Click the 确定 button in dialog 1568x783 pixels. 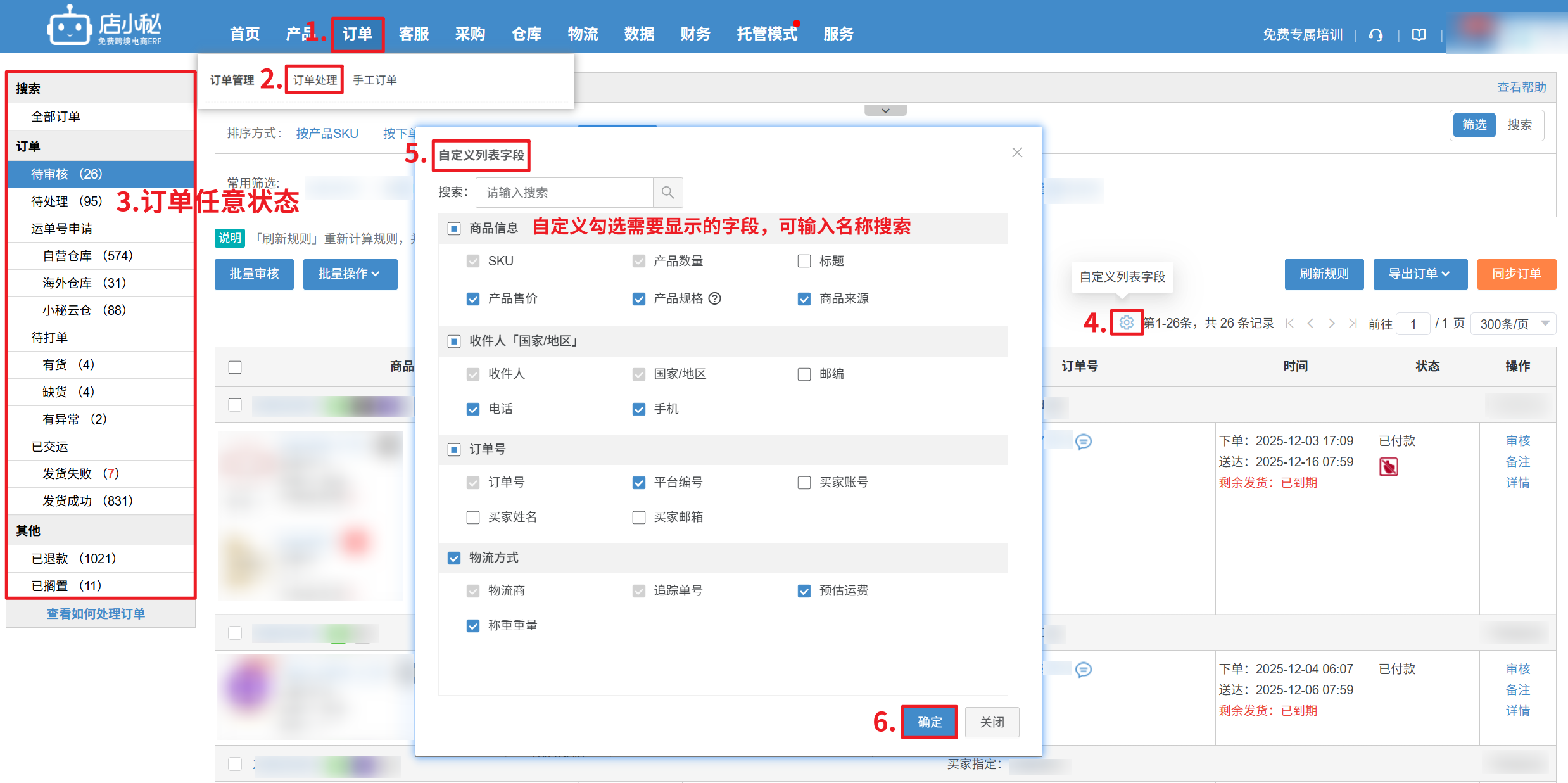point(929,722)
